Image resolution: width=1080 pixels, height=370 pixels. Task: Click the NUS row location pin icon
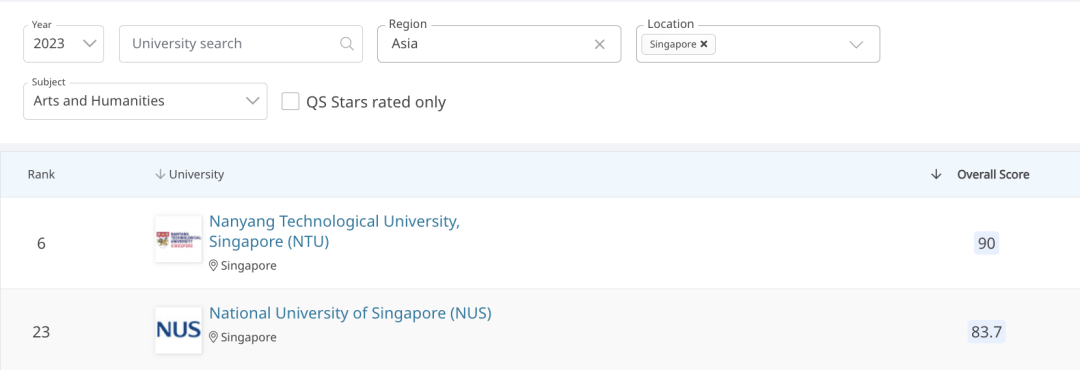214,337
